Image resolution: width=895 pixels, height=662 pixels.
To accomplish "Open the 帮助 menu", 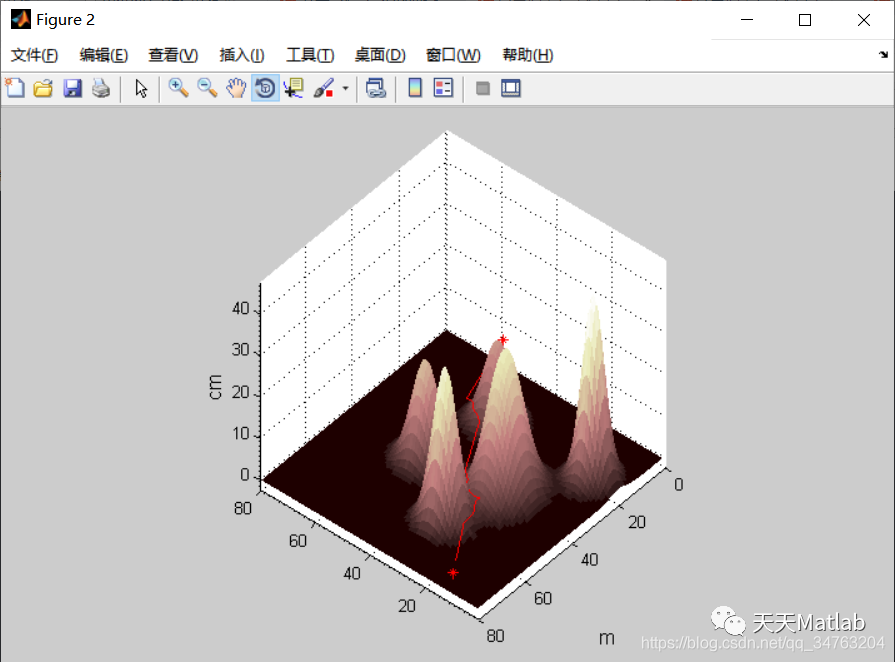I will pyautogui.click(x=527, y=55).
